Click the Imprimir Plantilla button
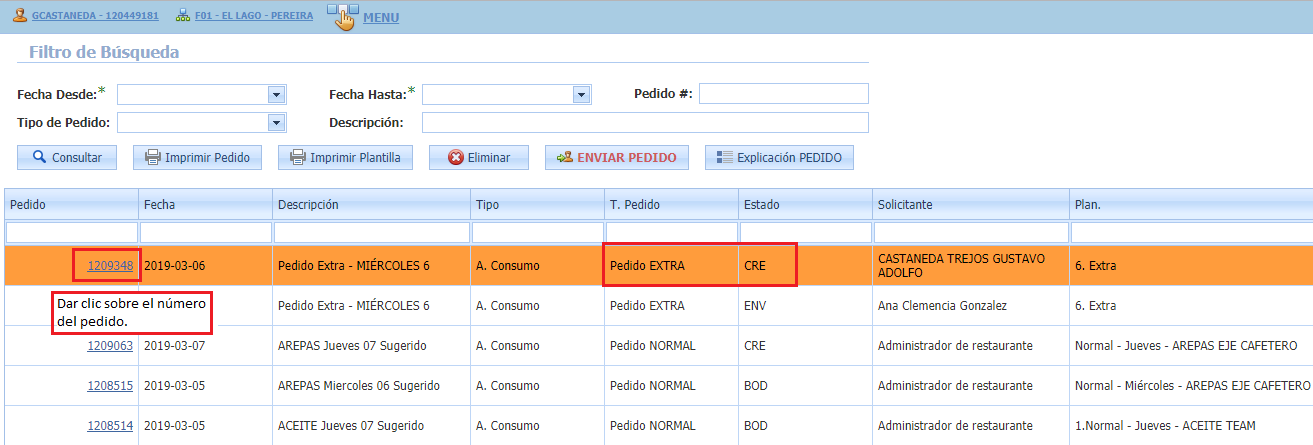Screen dimensions: 1313x445 (x=345, y=157)
